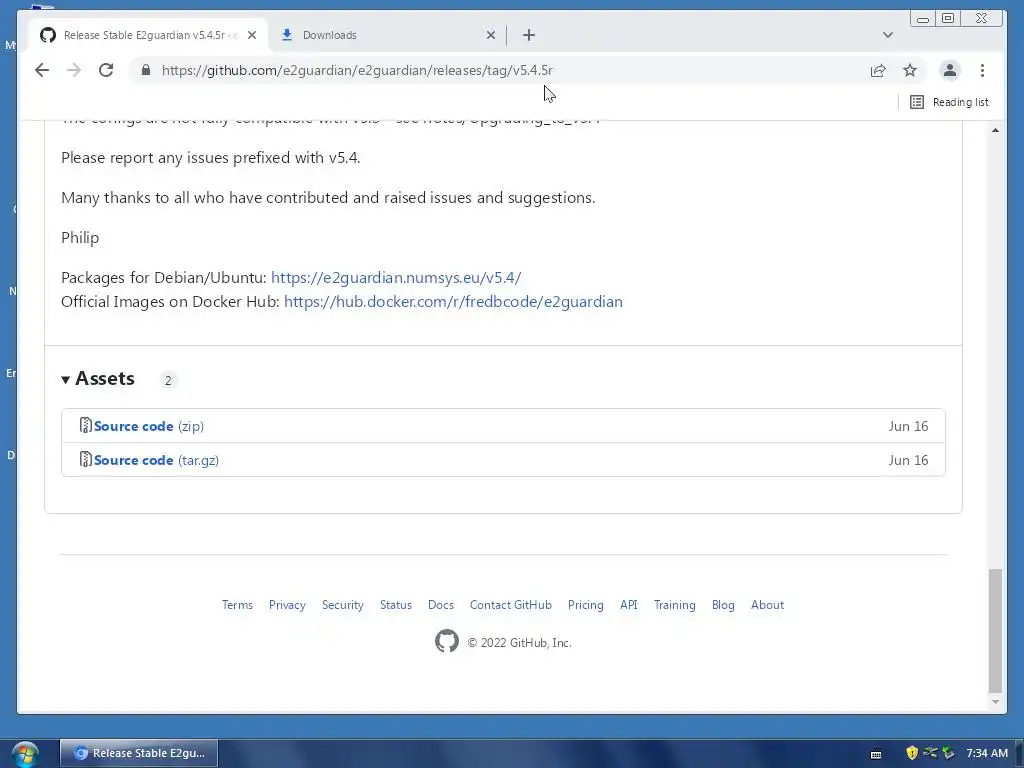The image size is (1024, 768).
Task: Bookmark this page with the star icon
Action: click(x=910, y=71)
